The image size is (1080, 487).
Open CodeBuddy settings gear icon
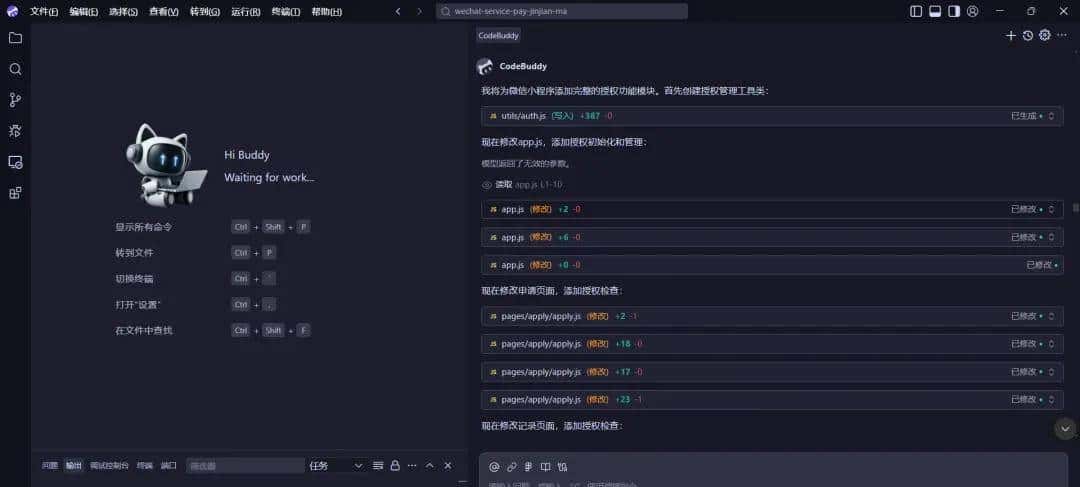pos(1045,35)
